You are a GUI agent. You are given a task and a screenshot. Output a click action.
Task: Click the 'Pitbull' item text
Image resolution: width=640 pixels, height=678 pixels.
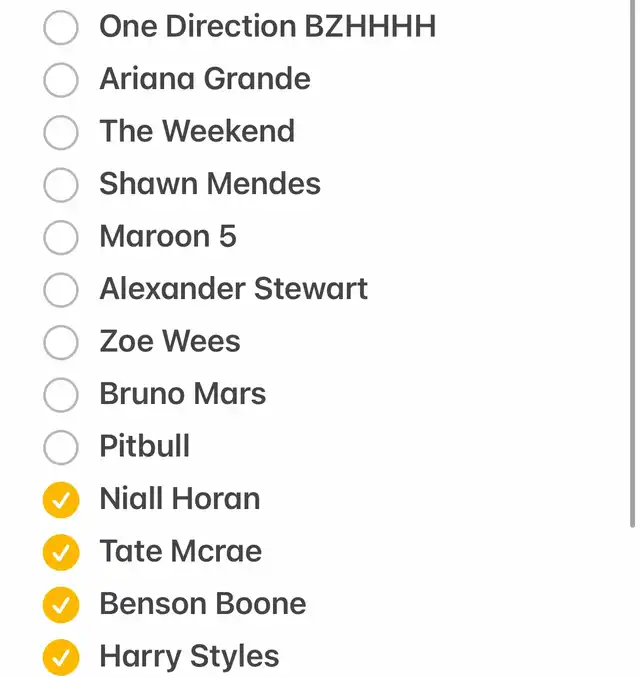coord(144,446)
